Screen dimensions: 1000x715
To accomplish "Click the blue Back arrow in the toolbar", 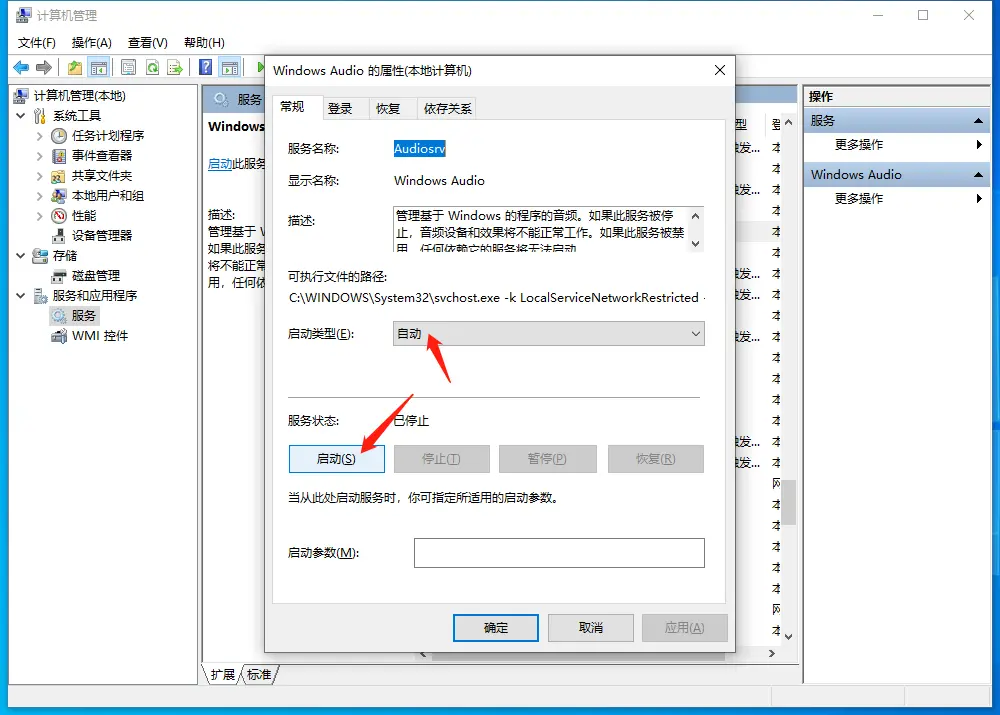I will tap(21, 67).
